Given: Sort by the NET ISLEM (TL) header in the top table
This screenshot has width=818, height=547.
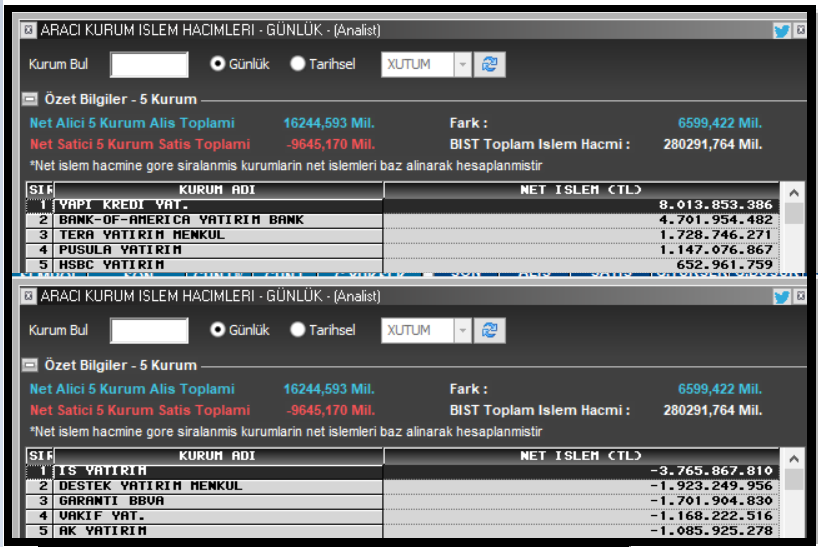Looking at the screenshot, I should click(581, 190).
